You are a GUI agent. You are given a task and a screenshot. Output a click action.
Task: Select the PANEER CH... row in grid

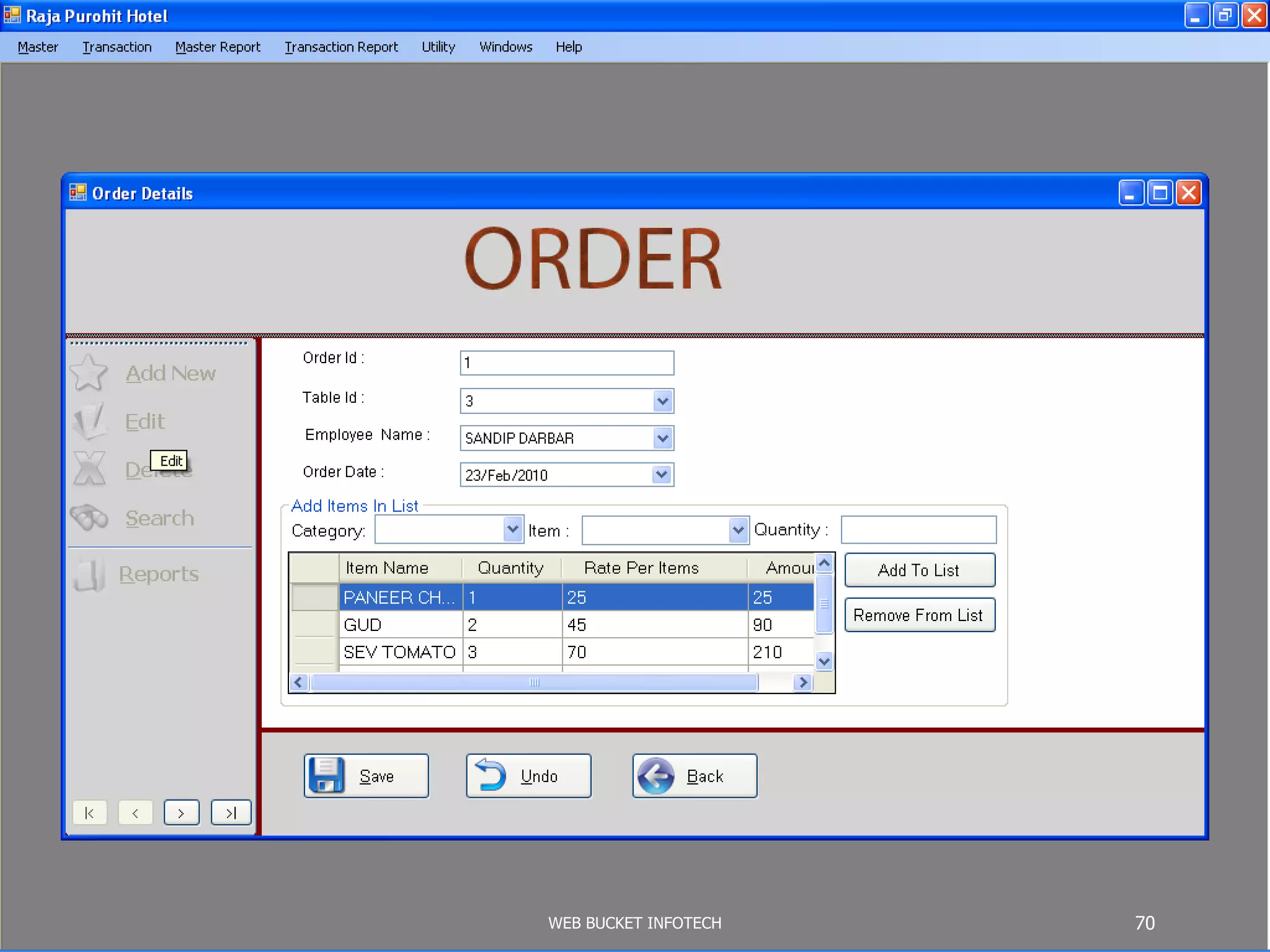tap(552, 597)
